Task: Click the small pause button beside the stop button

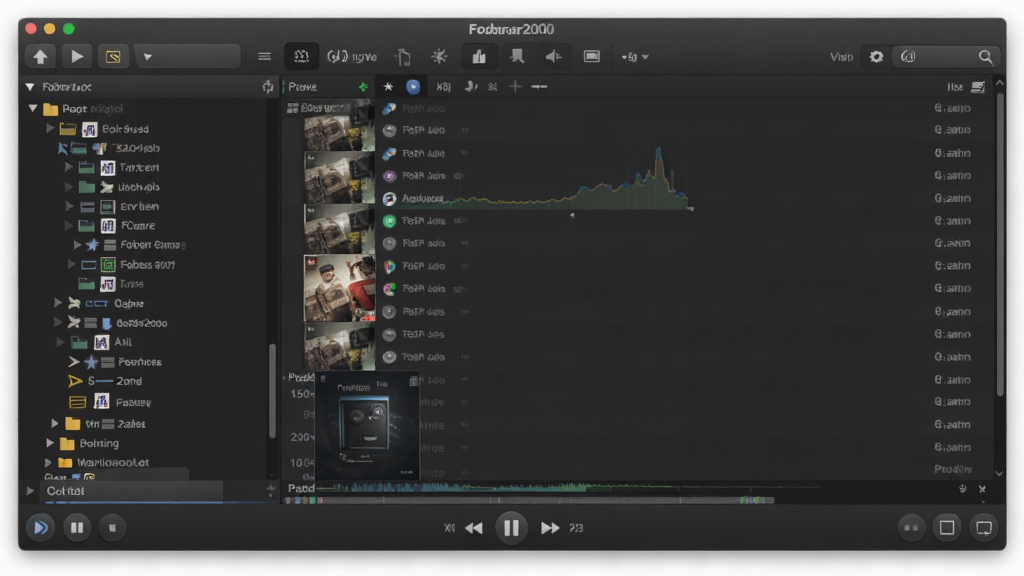Action: pos(76,528)
